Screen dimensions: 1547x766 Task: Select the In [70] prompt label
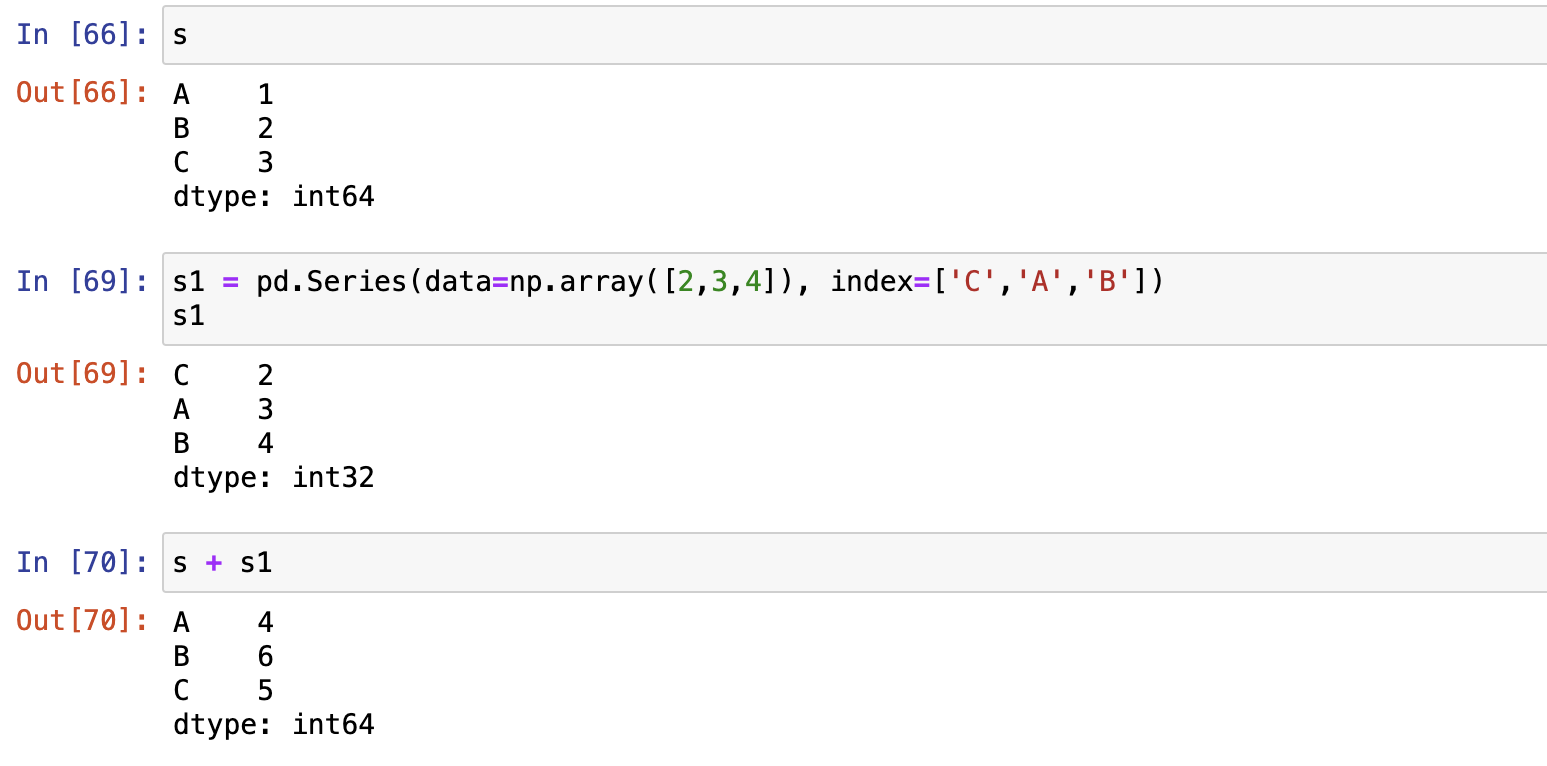pyautogui.click(x=82, y=563)
